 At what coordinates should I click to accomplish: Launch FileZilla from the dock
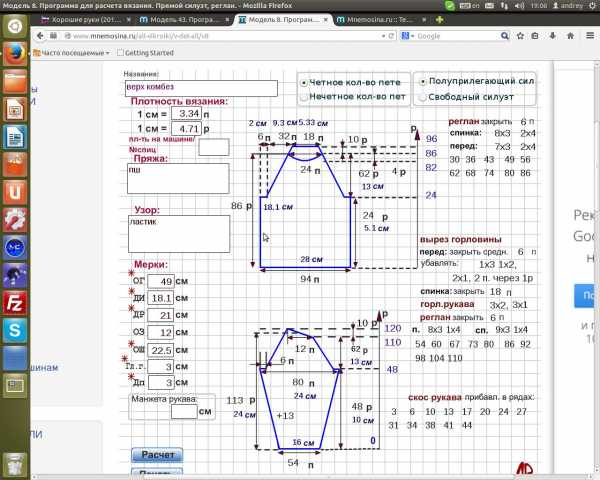coord(14,301)
